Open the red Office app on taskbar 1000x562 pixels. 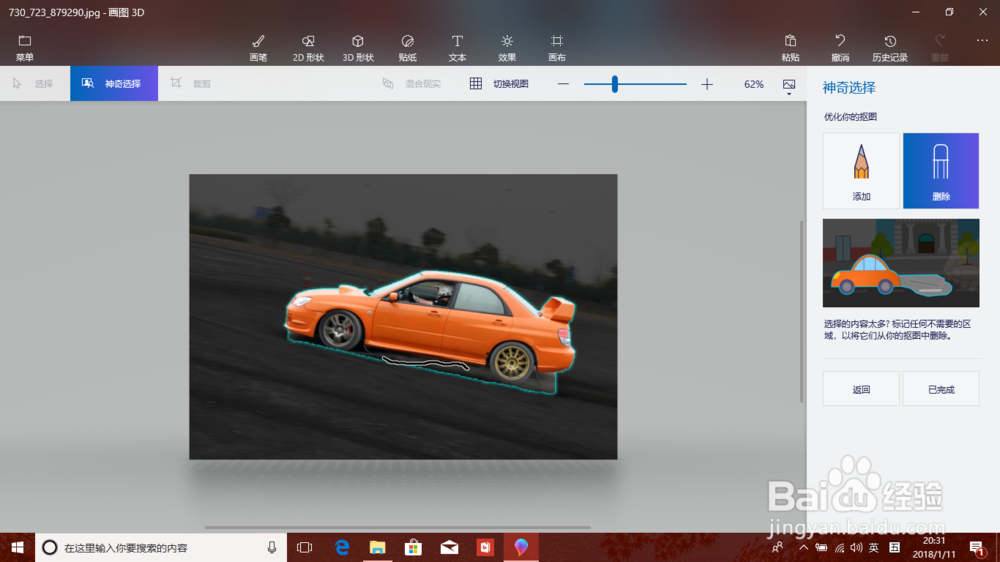(x=485, y=547)
